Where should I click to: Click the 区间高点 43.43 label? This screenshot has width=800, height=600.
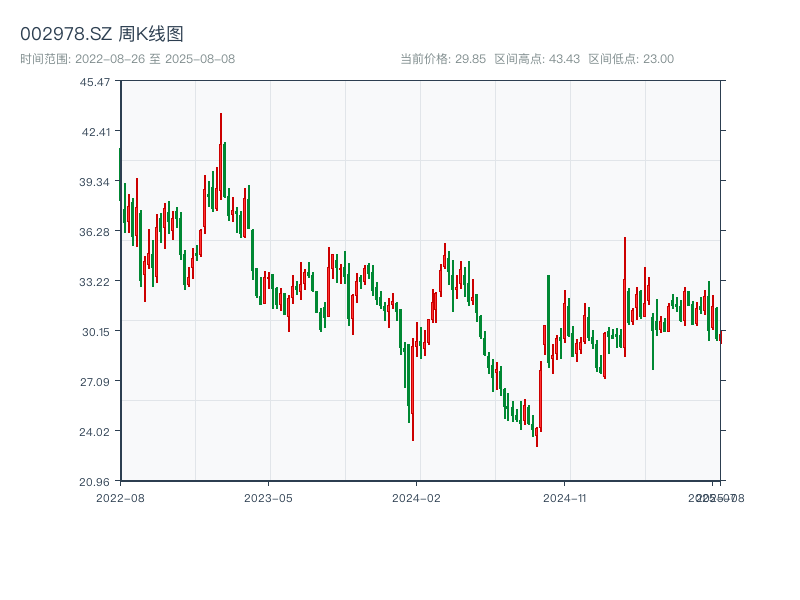click(537, 59)
